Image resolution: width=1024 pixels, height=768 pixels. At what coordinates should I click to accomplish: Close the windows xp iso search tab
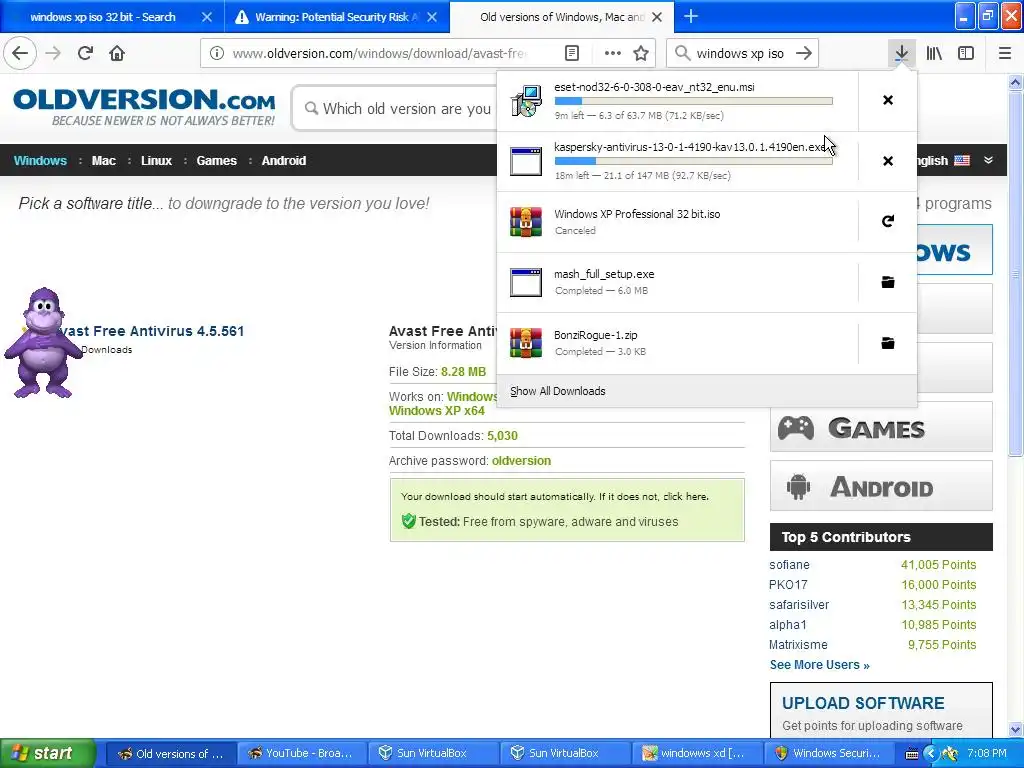point(206,17)
